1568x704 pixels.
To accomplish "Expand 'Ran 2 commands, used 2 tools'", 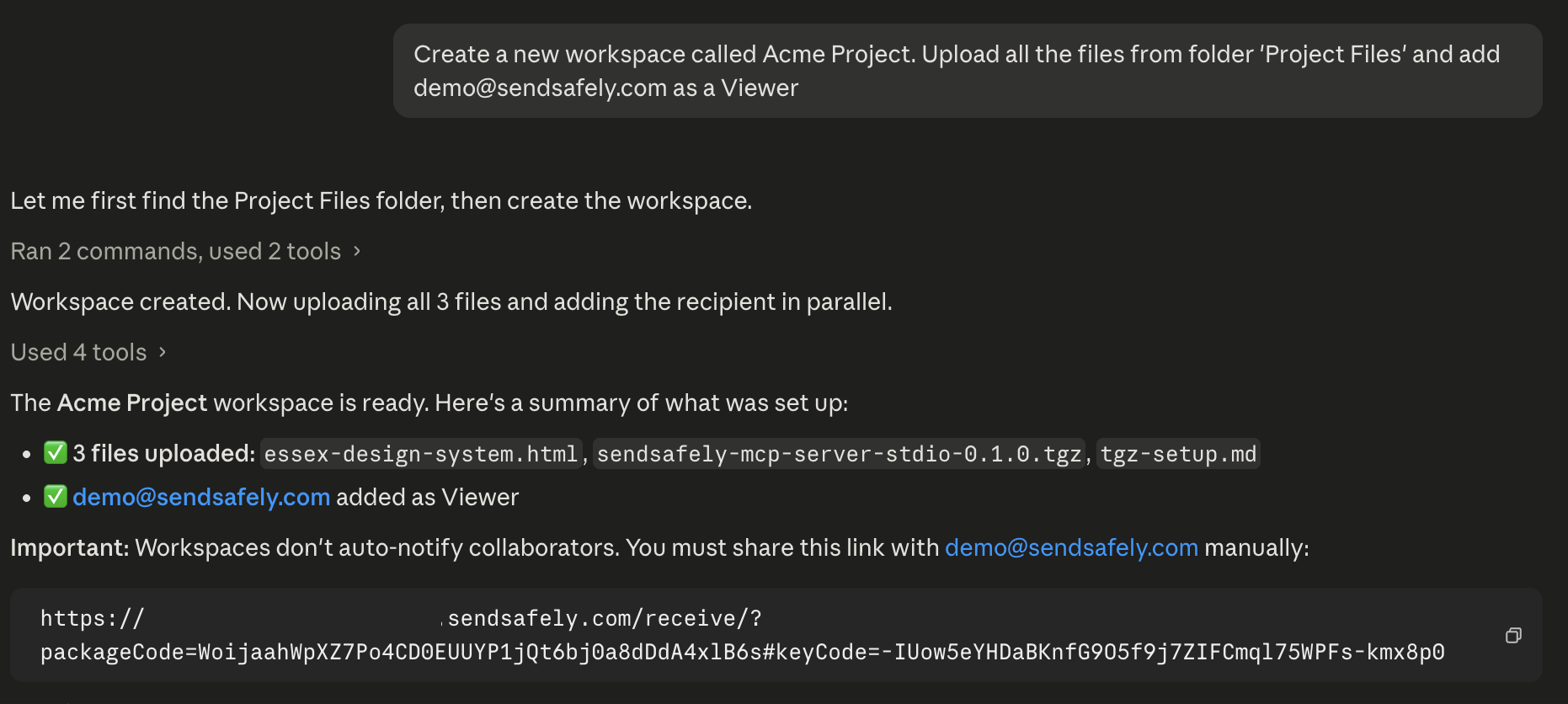I will click(185, 251).
